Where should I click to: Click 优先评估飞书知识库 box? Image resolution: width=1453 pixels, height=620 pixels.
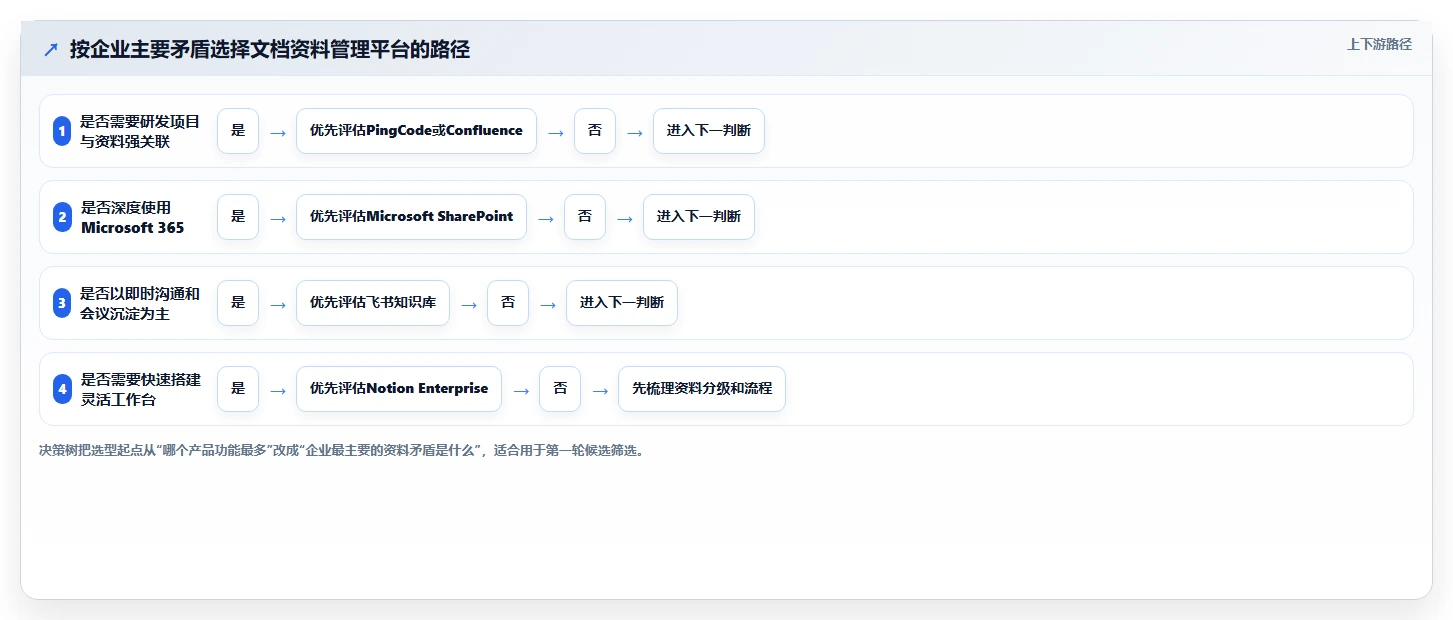click(373, 303)
